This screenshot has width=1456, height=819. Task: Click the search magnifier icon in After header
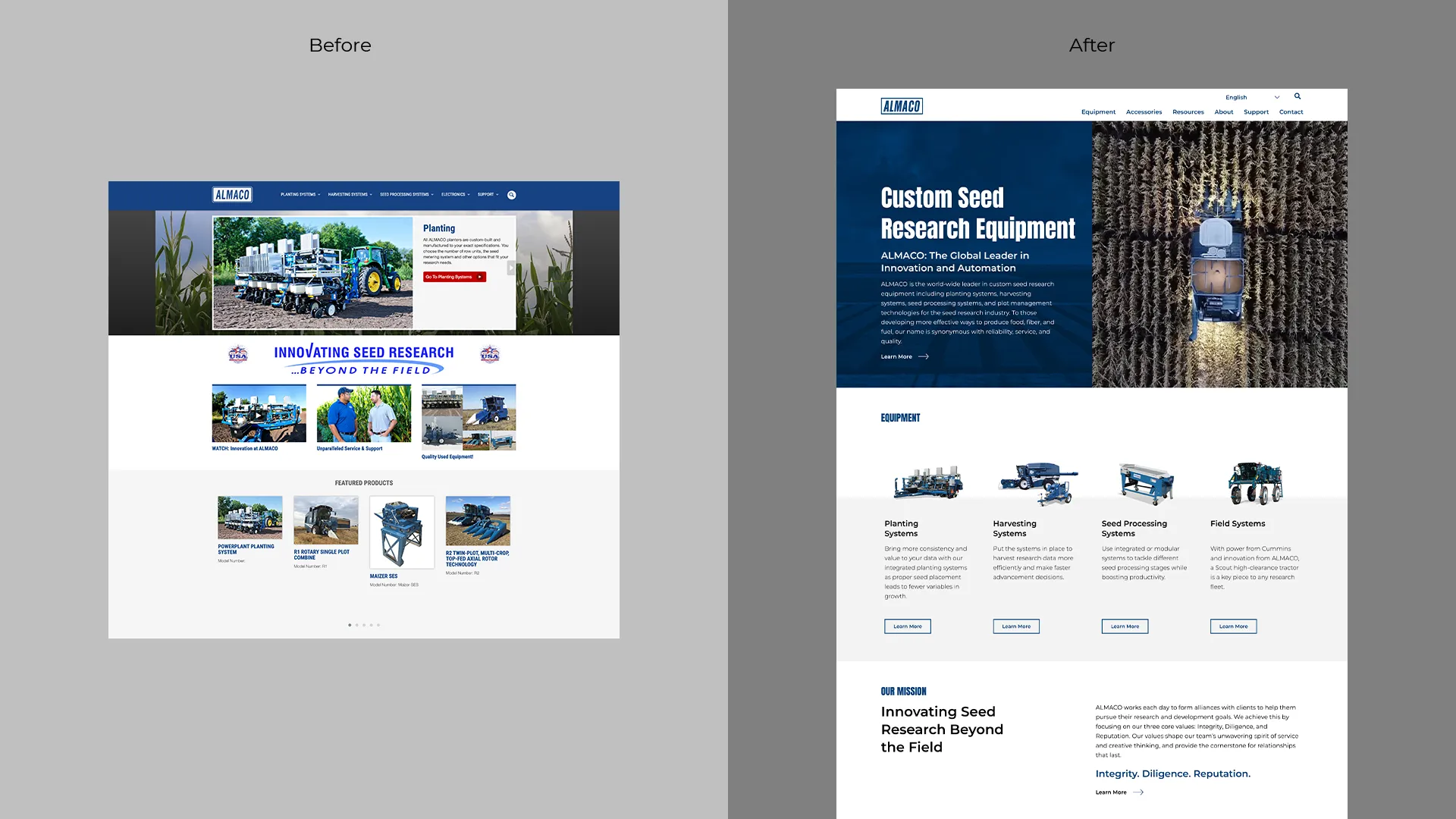point(1298,96)
